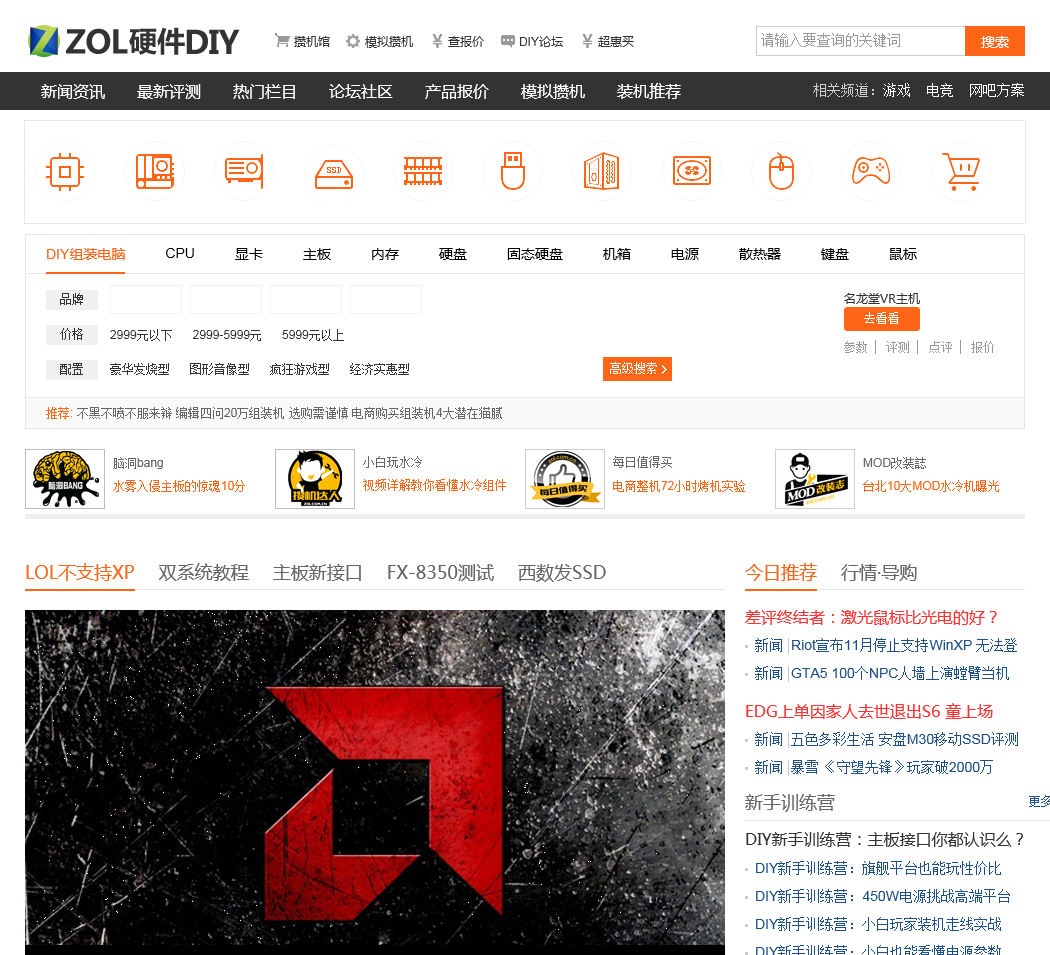Select the 主板 product tab

point(317,254)
